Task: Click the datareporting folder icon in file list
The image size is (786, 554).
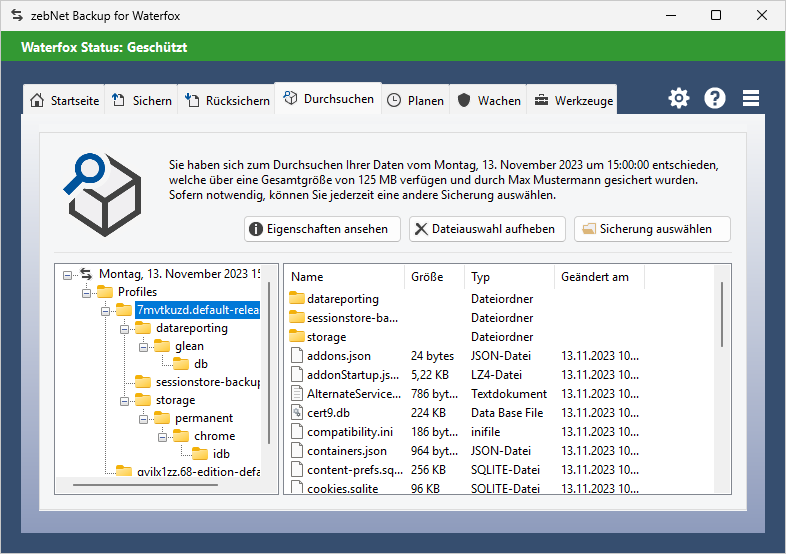Action: point(297,299)
